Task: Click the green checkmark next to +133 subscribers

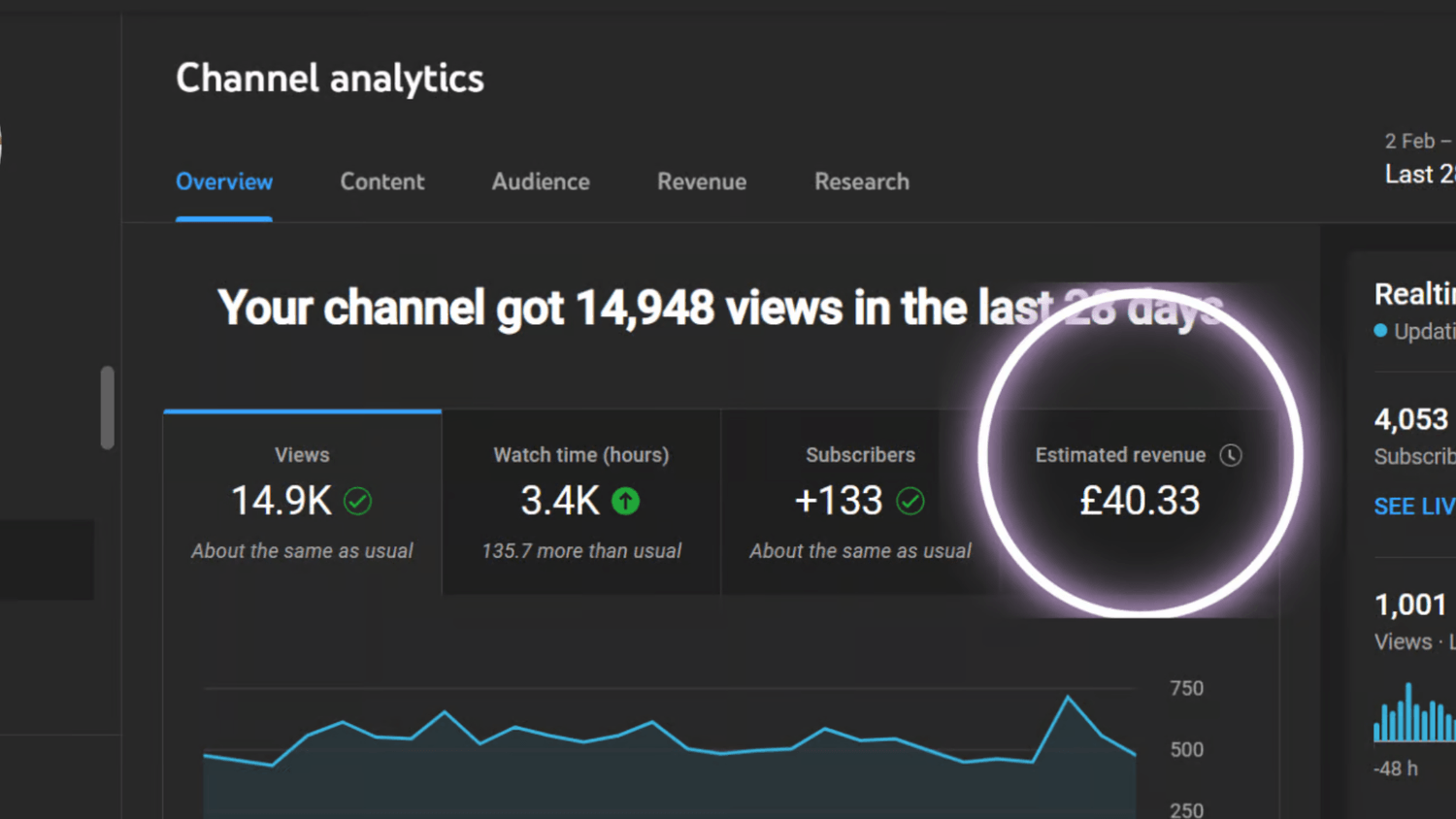Action: point(910,501)
